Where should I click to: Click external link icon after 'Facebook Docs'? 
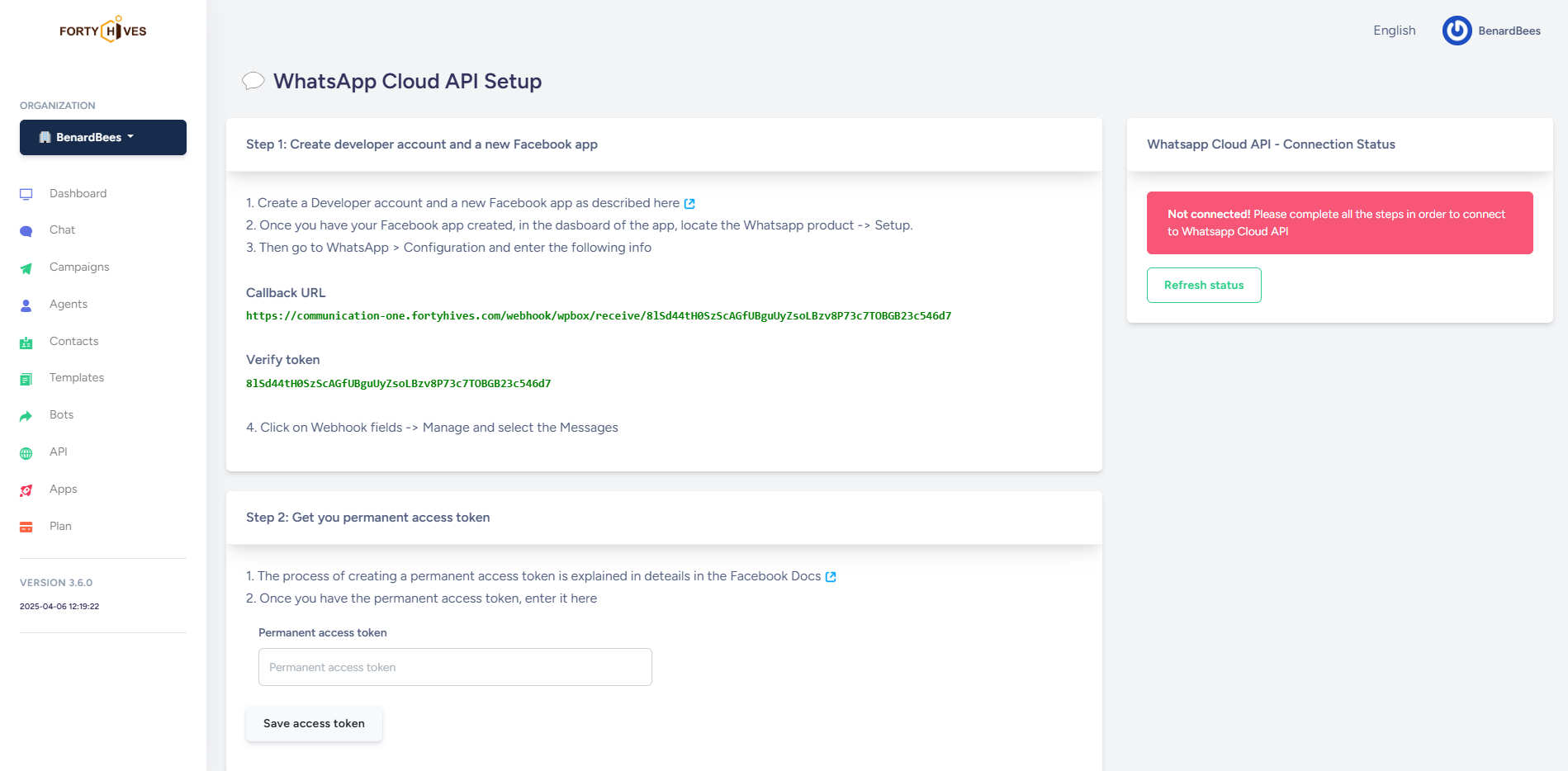point(831,577)
